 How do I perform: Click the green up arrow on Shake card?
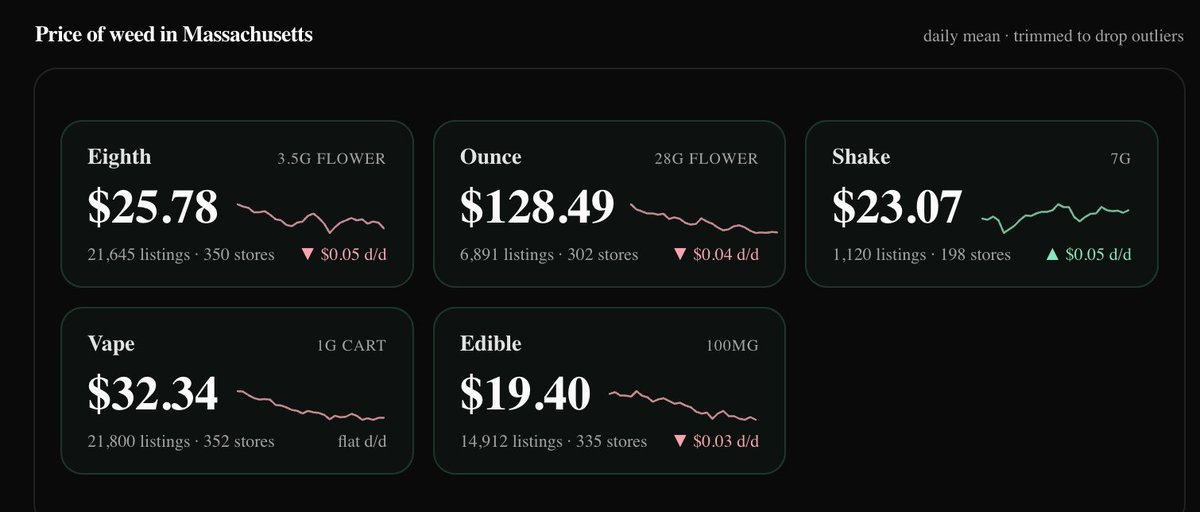pyautogui.click(x=1052, y=255)
